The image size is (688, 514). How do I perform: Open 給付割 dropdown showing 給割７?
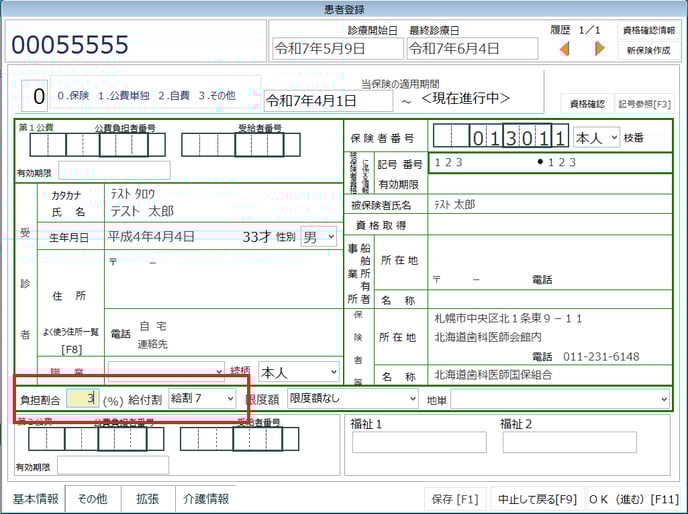tap(202, 399)
